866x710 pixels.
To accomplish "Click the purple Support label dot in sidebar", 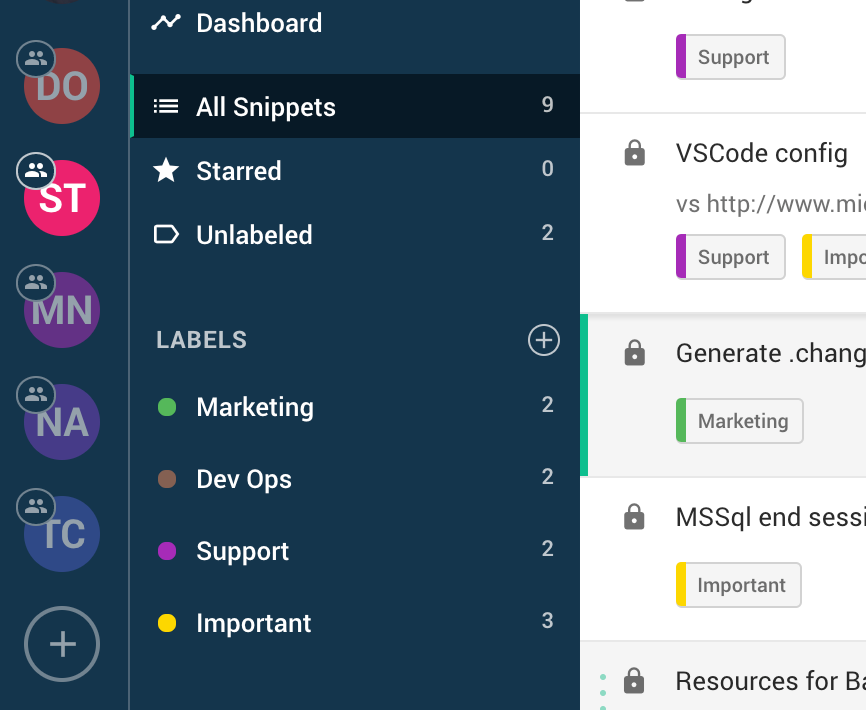I will point(167,551).
